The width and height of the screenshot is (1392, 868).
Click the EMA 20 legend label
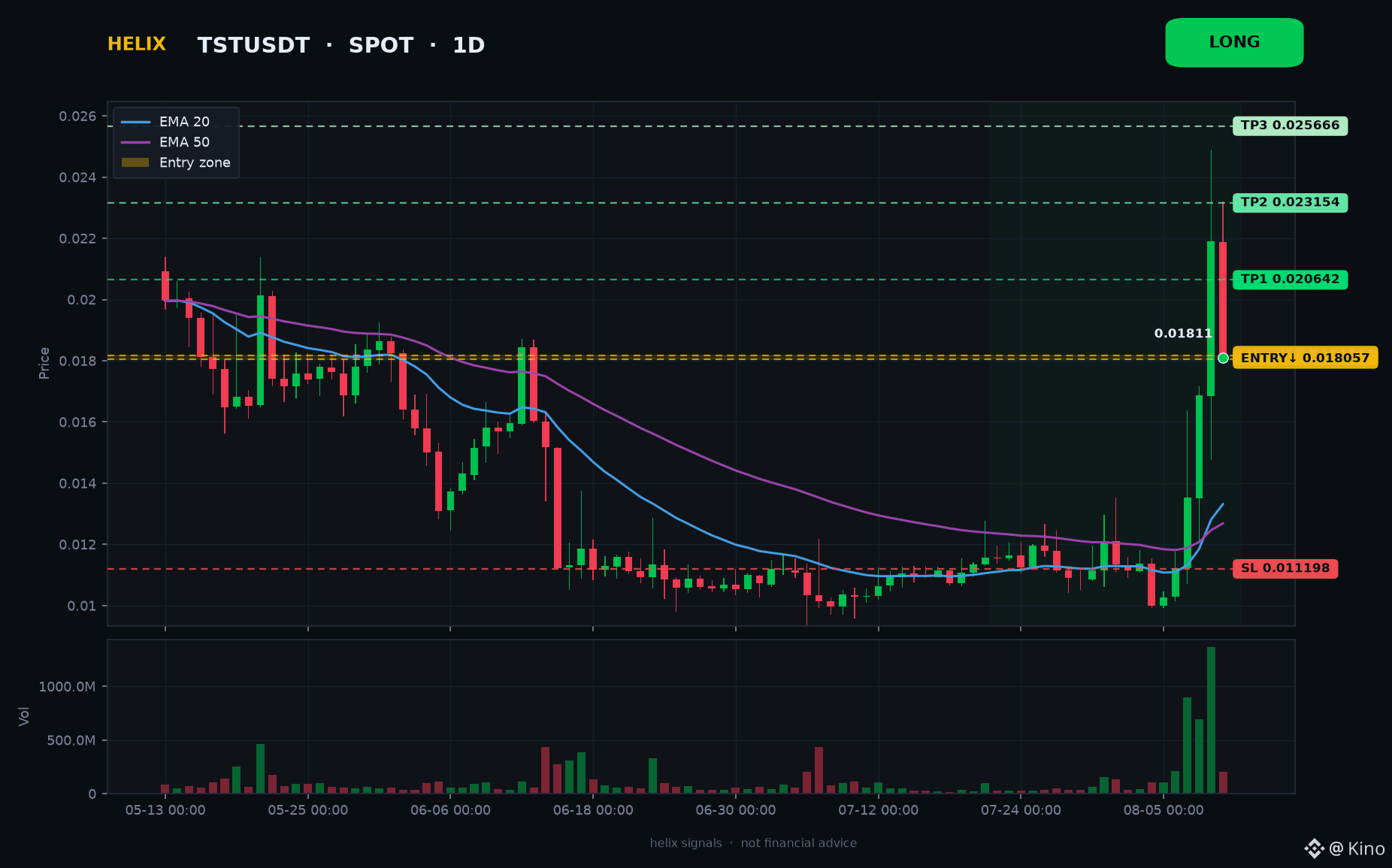click(184, 122)
